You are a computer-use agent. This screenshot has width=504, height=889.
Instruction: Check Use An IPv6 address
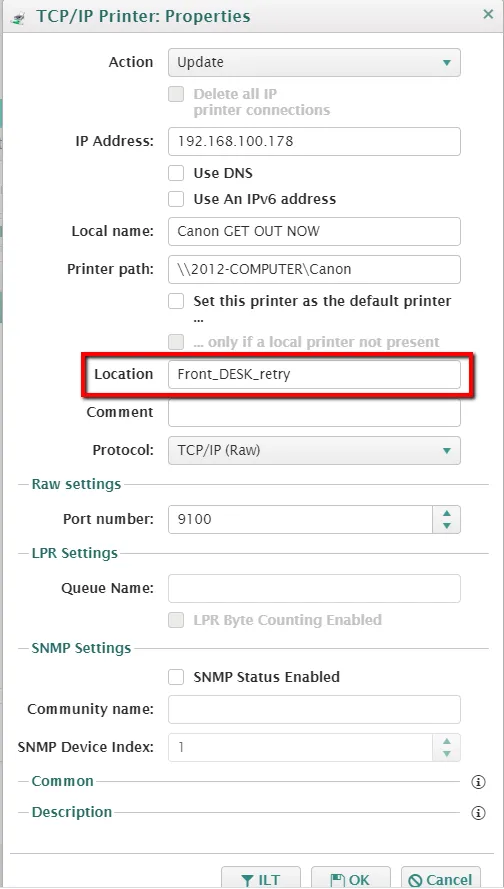(176, 199)
